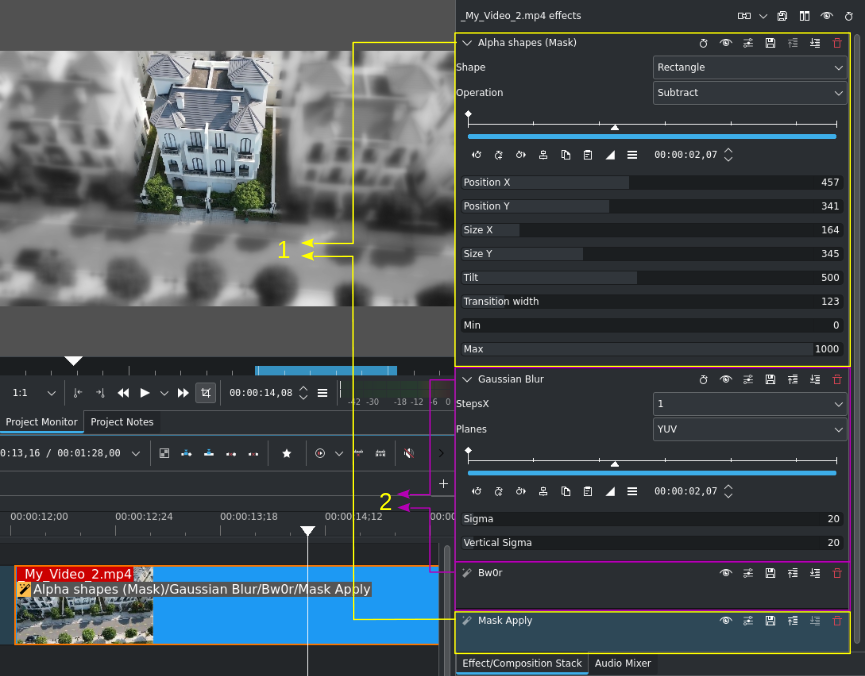Fast forward the project monitor
The image size is (865, 676).
click(x=183, y=393)
